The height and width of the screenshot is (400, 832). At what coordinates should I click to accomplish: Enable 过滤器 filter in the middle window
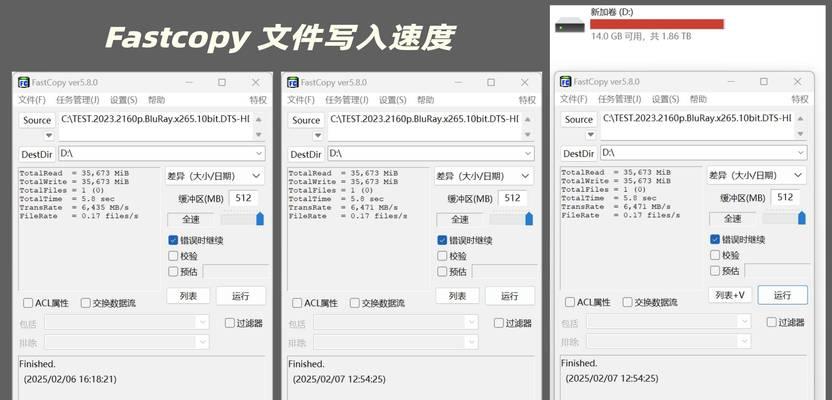click(x=498, y=323)
